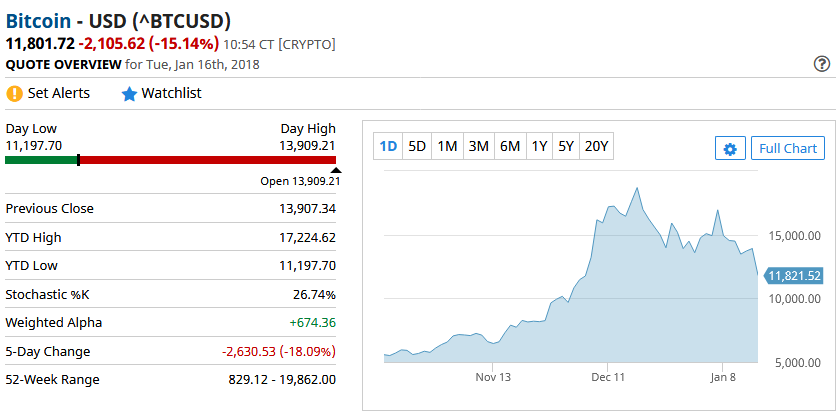The image size is (840, 420).
Task: Switch chart to 20Y period
Action: pyautogui.click(x=596, y=146)
